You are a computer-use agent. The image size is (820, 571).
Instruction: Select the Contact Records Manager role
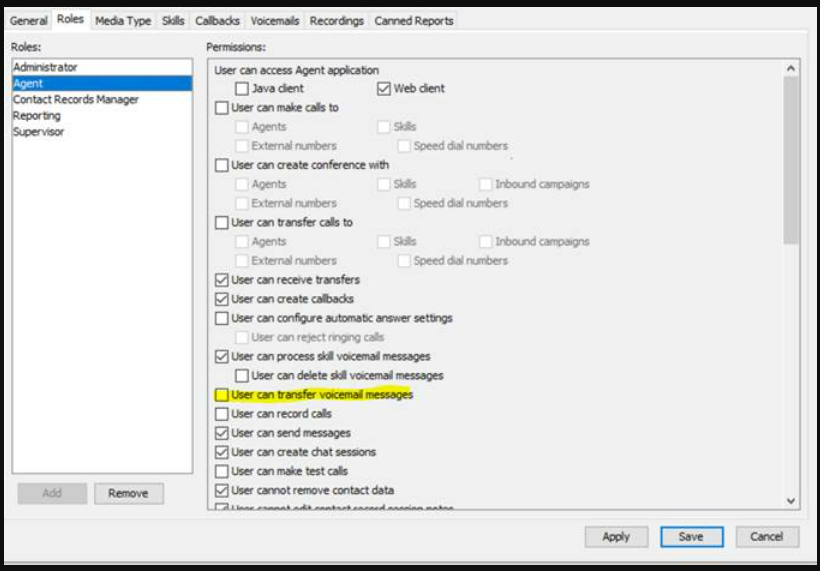point(102,99)
